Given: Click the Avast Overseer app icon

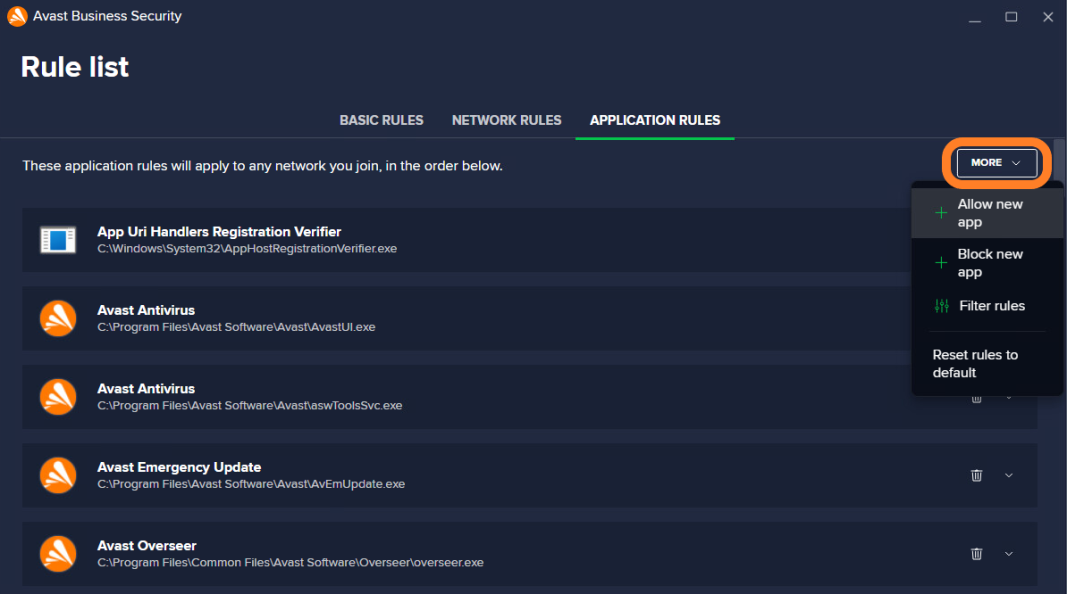Looking at the screenshot, I should click(58, 554).
